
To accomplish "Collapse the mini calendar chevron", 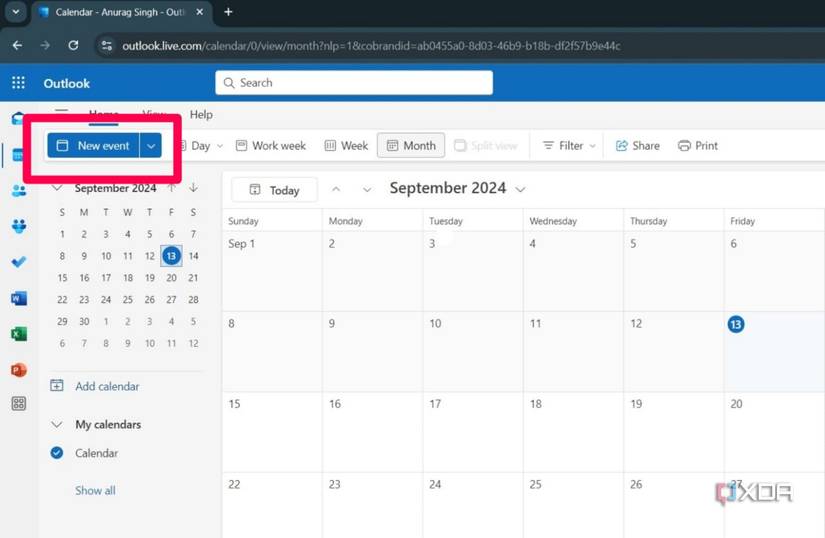I will point(57,188).
